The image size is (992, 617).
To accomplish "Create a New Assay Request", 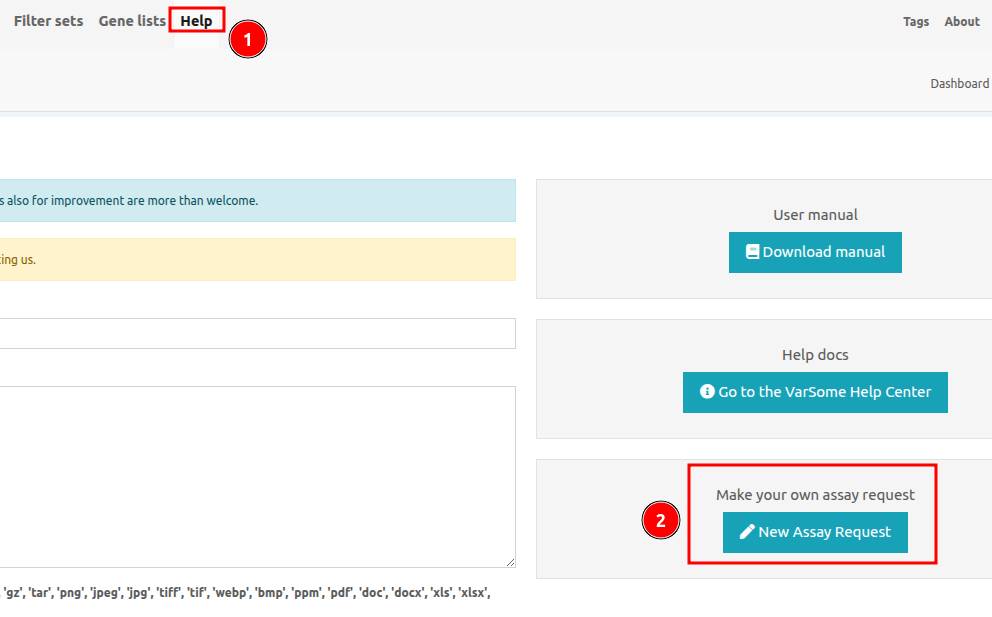I will click(x=815, y=532).
